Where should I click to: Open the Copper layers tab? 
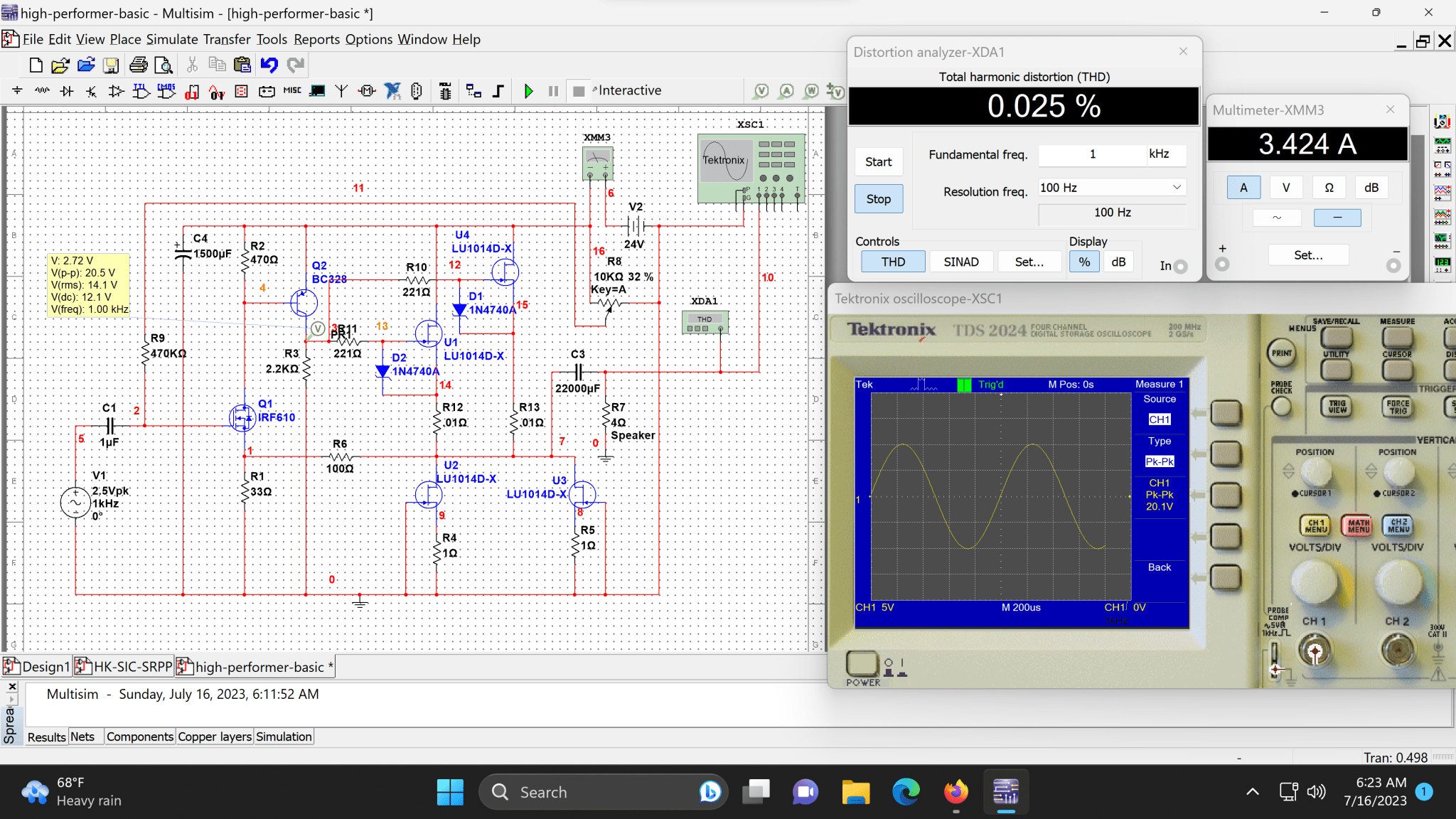pos(215,737)
